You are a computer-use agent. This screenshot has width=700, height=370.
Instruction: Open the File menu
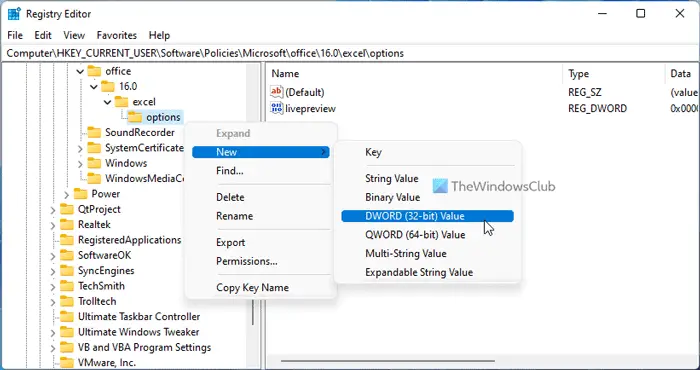click(15, 35)
